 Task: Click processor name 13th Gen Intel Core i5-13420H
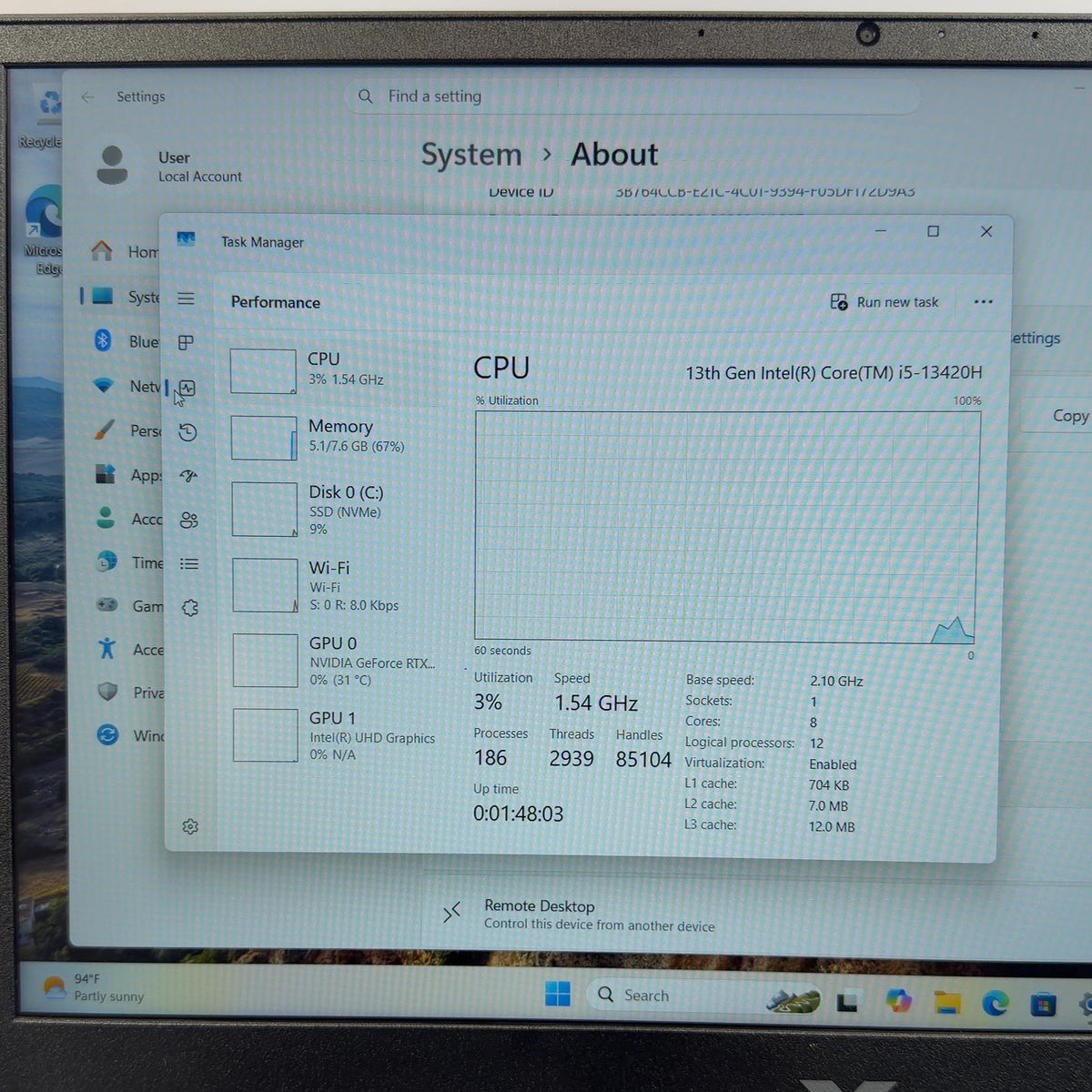(x=834, y=373)
